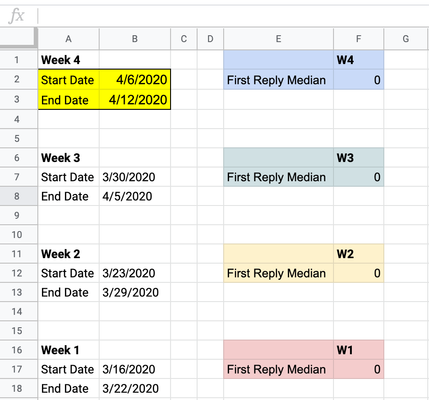
Task: Select the End Date 4/12/2020 cell
Action: (135, 100)
